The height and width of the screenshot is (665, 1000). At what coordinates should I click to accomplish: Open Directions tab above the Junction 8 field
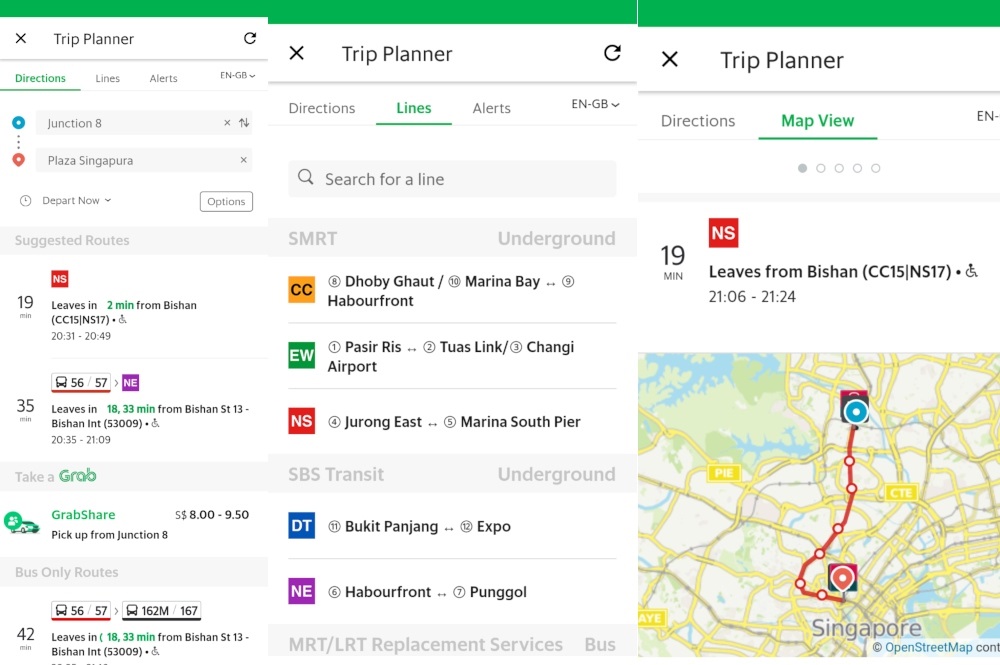40,78
